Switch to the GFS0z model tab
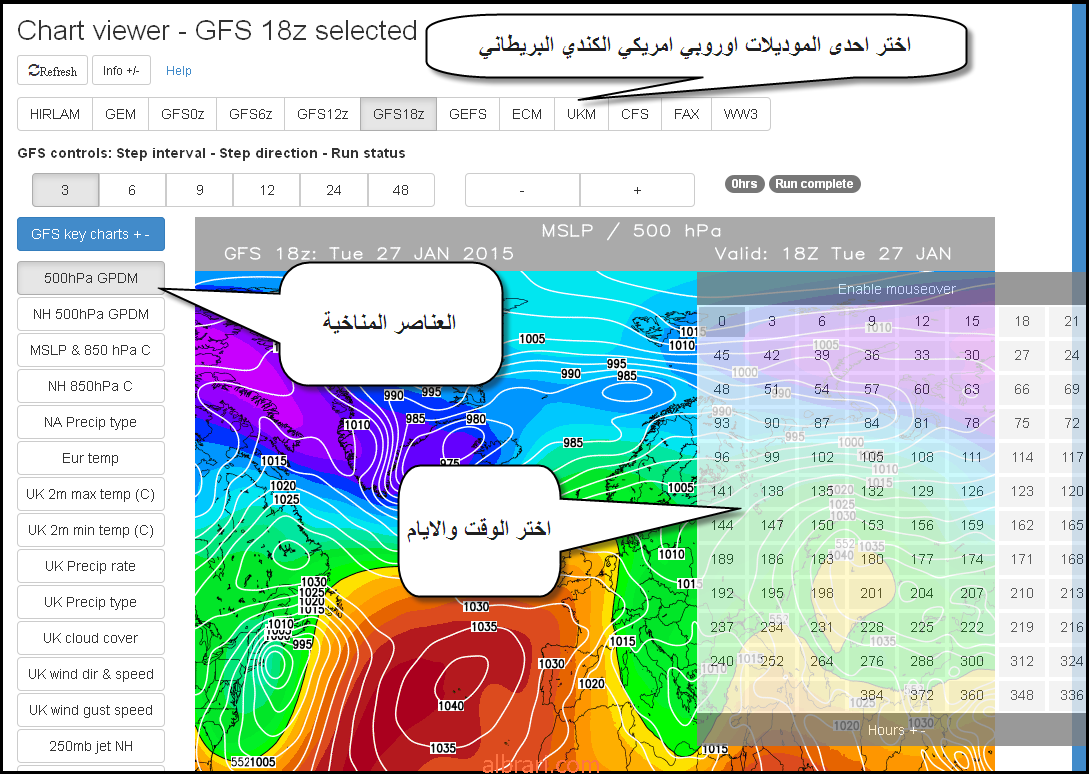The image size is (1089, 774). 183,114
